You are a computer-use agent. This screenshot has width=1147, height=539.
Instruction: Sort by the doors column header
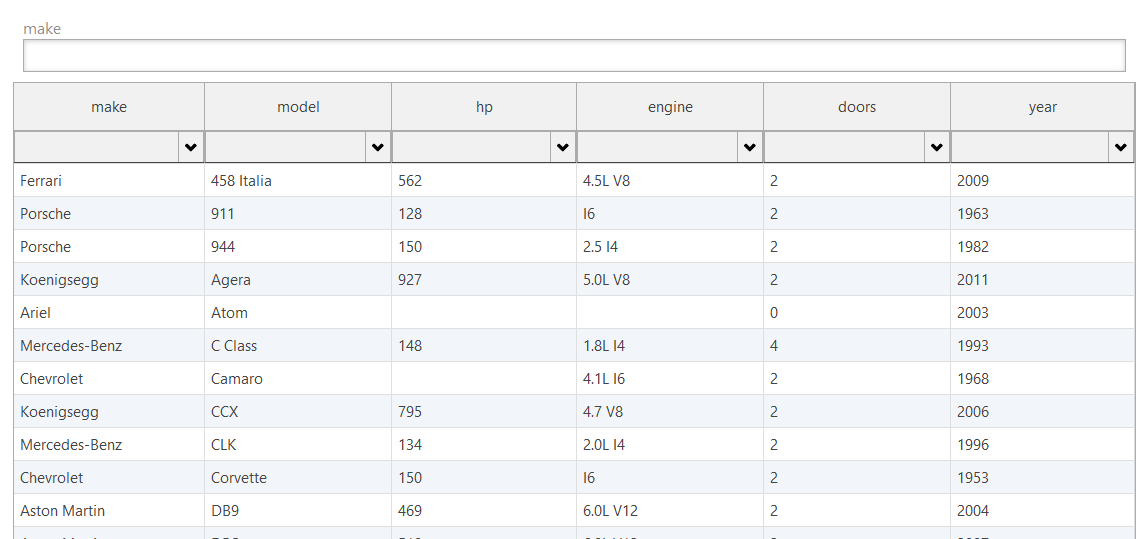pyautogui.click(x=857, y=107)
